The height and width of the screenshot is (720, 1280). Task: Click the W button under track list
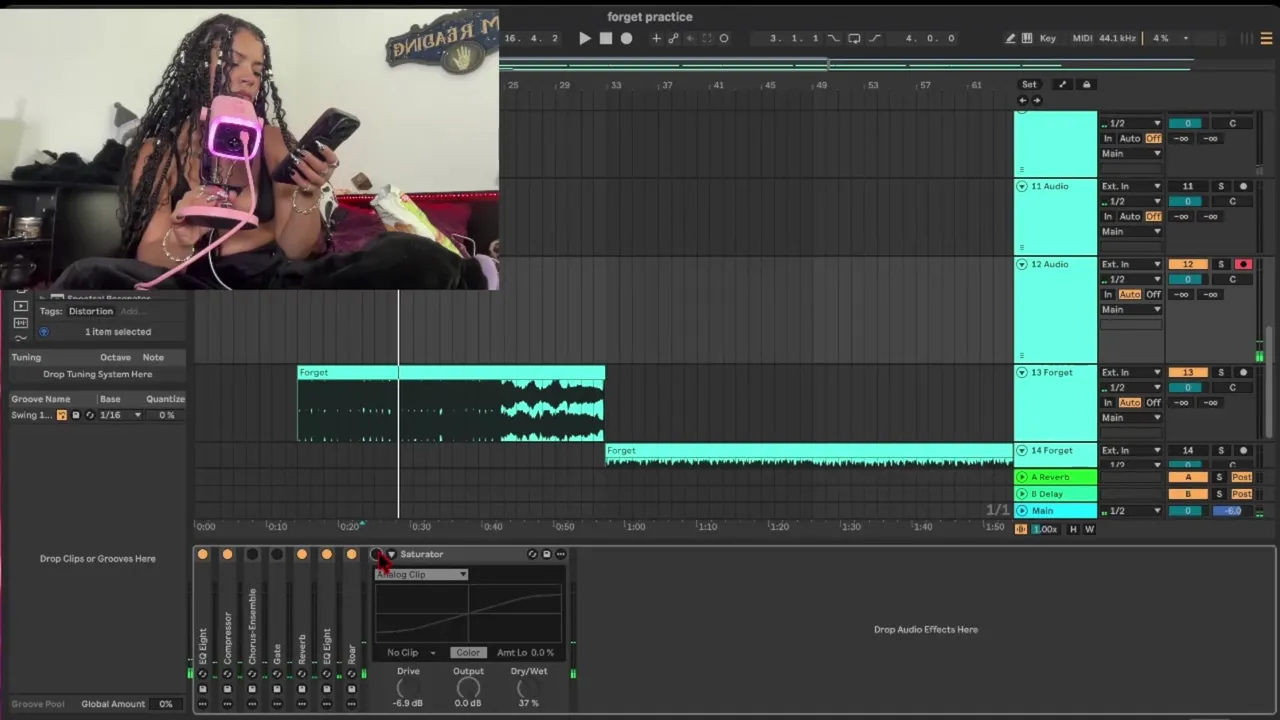click(x=1089, y=529)
